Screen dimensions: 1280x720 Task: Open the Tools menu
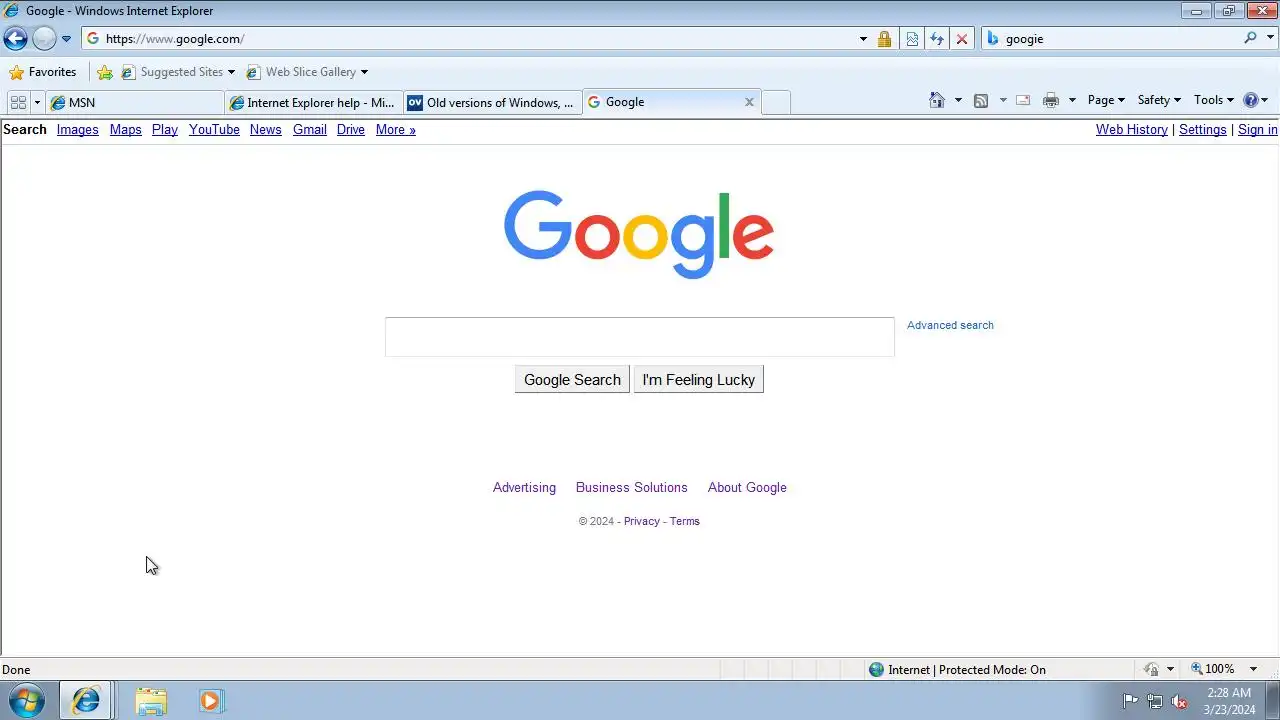pos(1214,100)
